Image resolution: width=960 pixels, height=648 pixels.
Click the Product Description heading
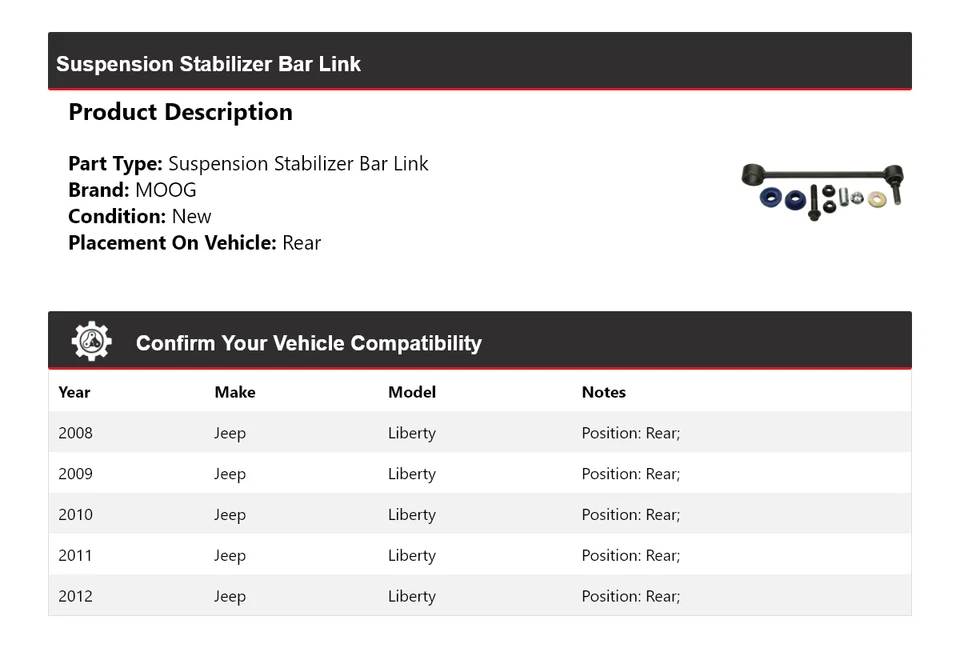180,112
